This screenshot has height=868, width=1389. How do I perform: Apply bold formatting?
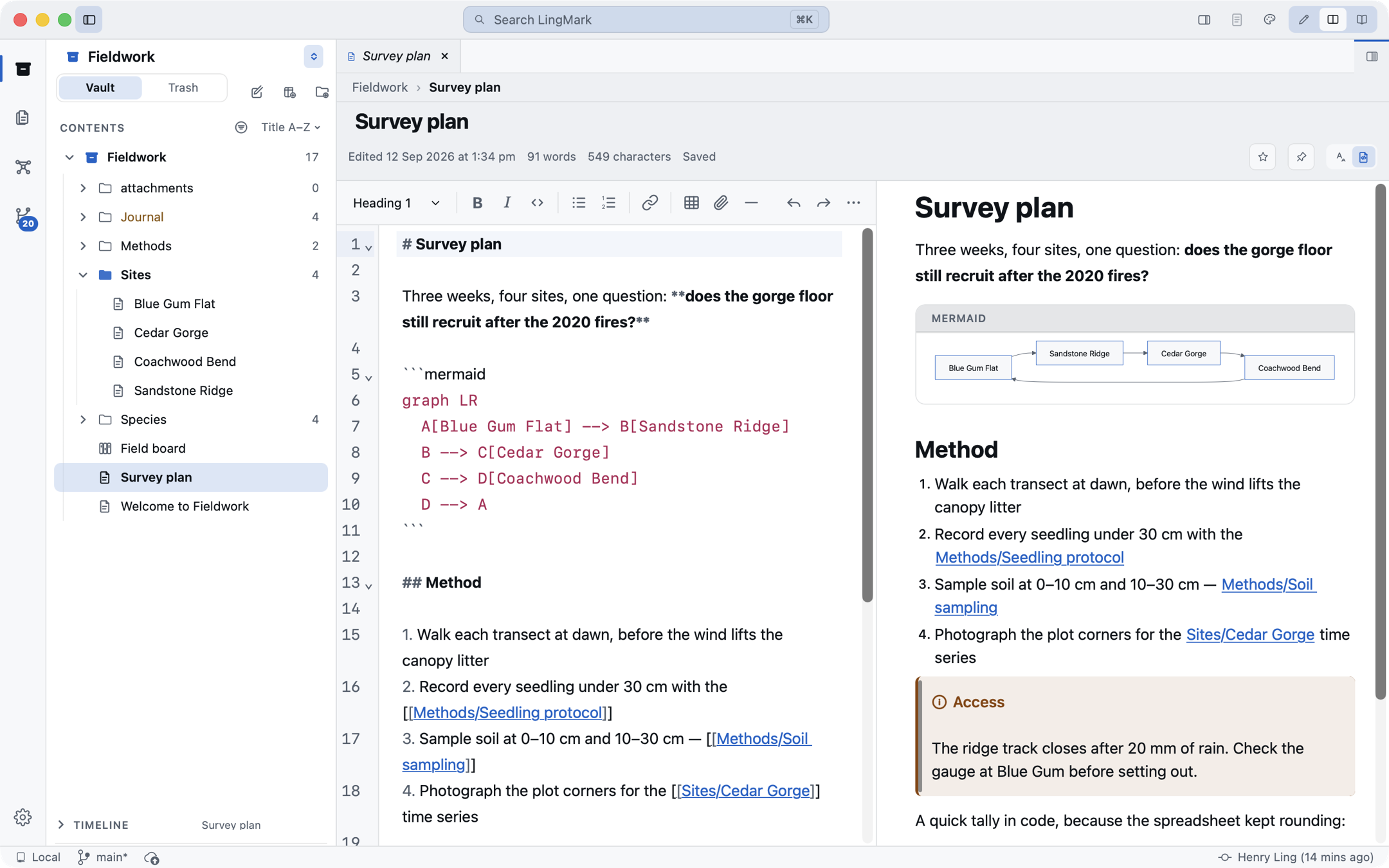[x=477, y=203]
